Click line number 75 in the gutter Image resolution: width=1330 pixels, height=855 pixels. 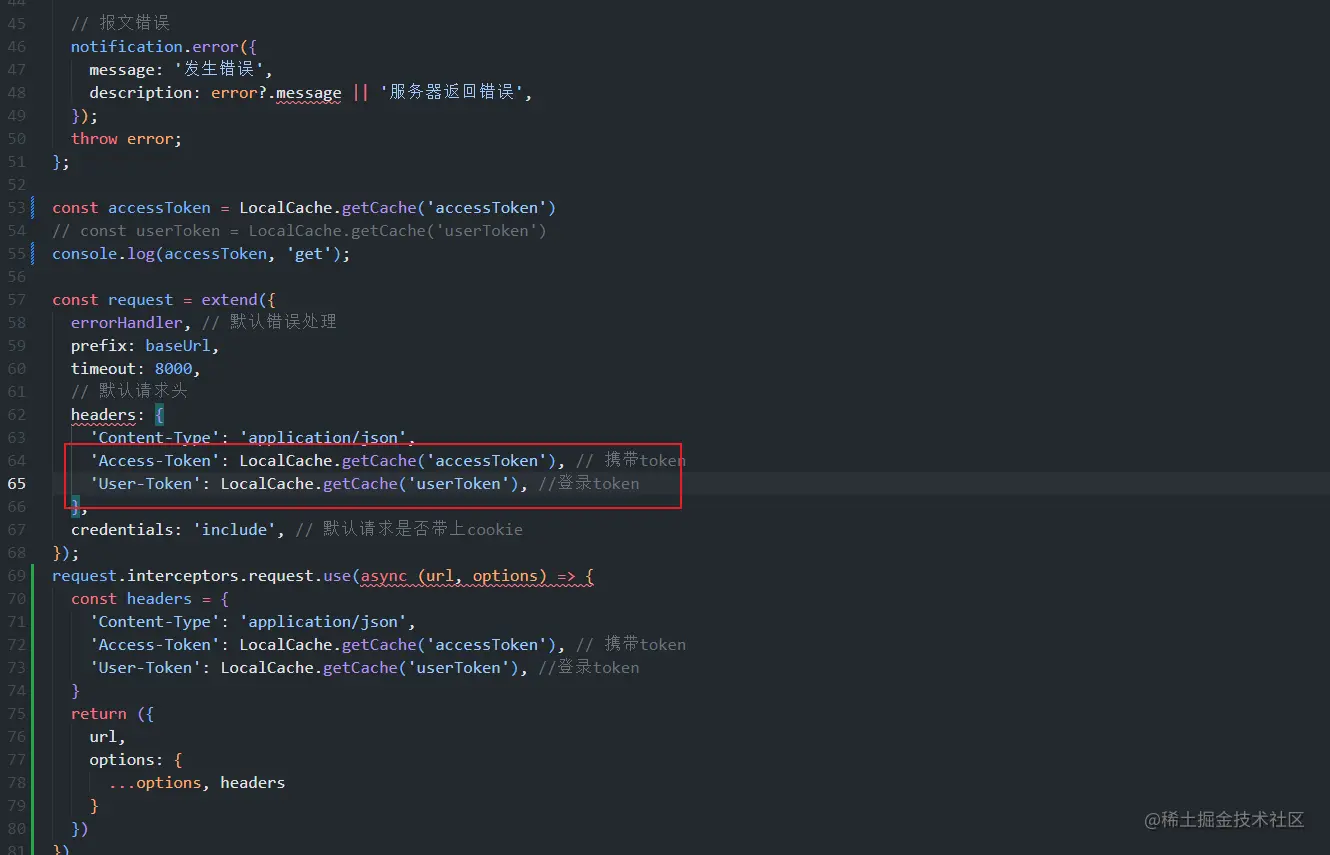tap(16, 713)
